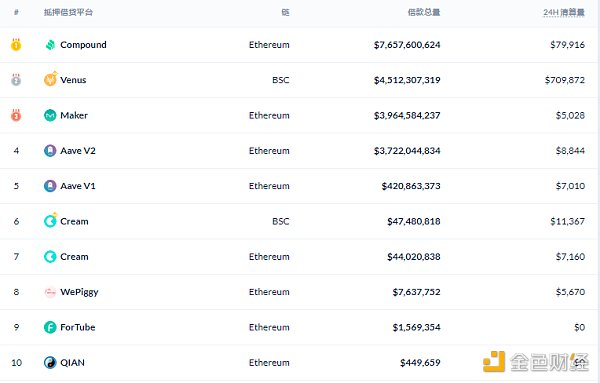Click the silver second-place medal icon

coord(16,80)
